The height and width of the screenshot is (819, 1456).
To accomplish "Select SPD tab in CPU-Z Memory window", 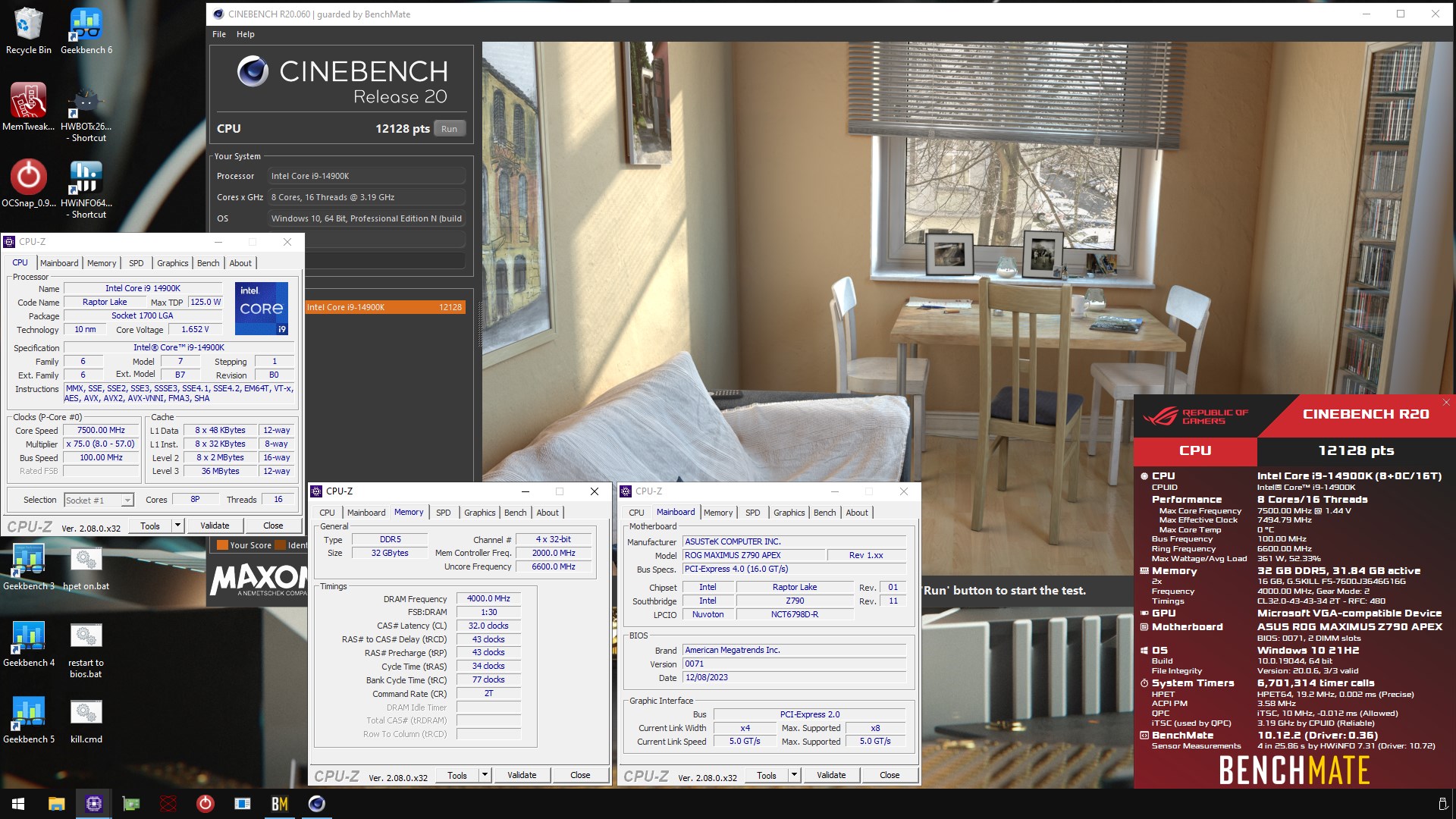I will (x=444, y=513).
